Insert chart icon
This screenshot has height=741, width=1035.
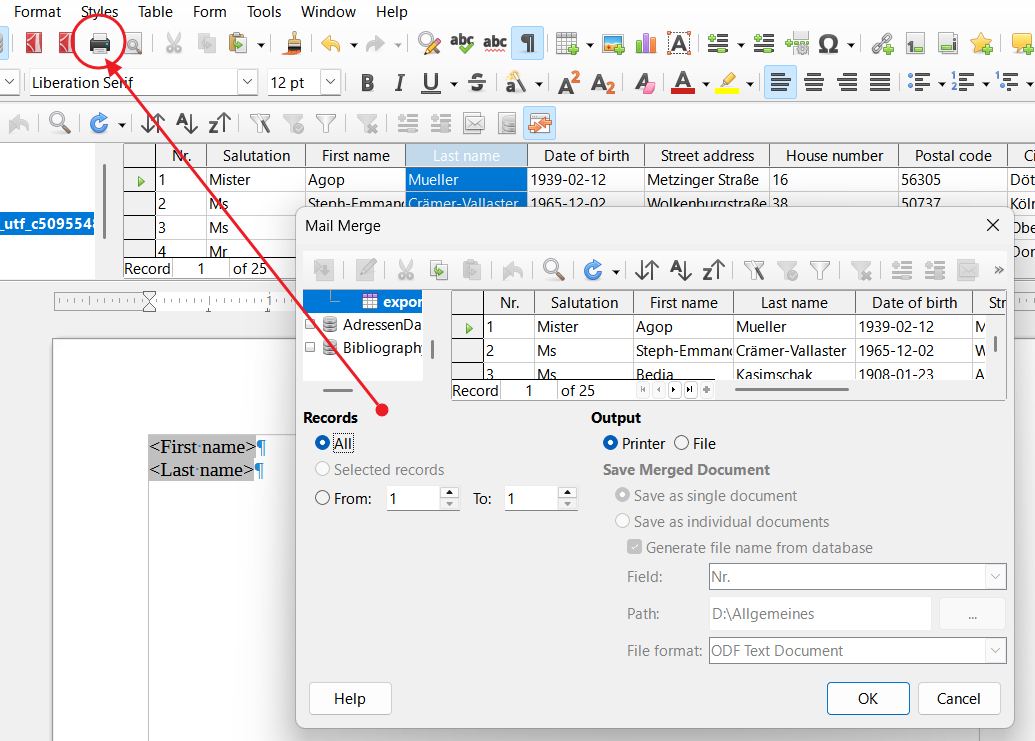coord(646,44)
